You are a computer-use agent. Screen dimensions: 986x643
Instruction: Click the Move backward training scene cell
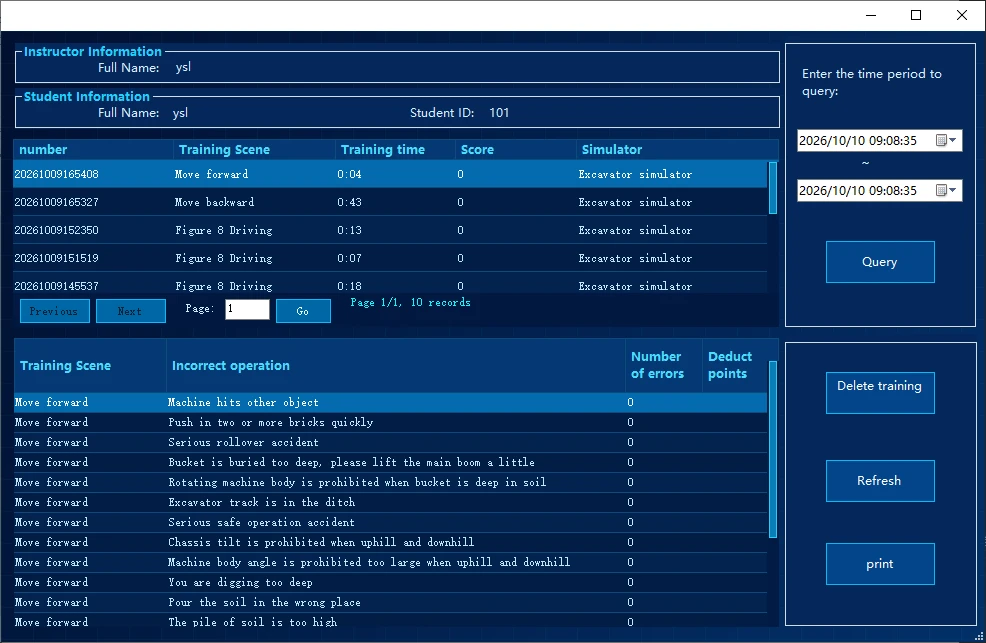click(214, 202)
